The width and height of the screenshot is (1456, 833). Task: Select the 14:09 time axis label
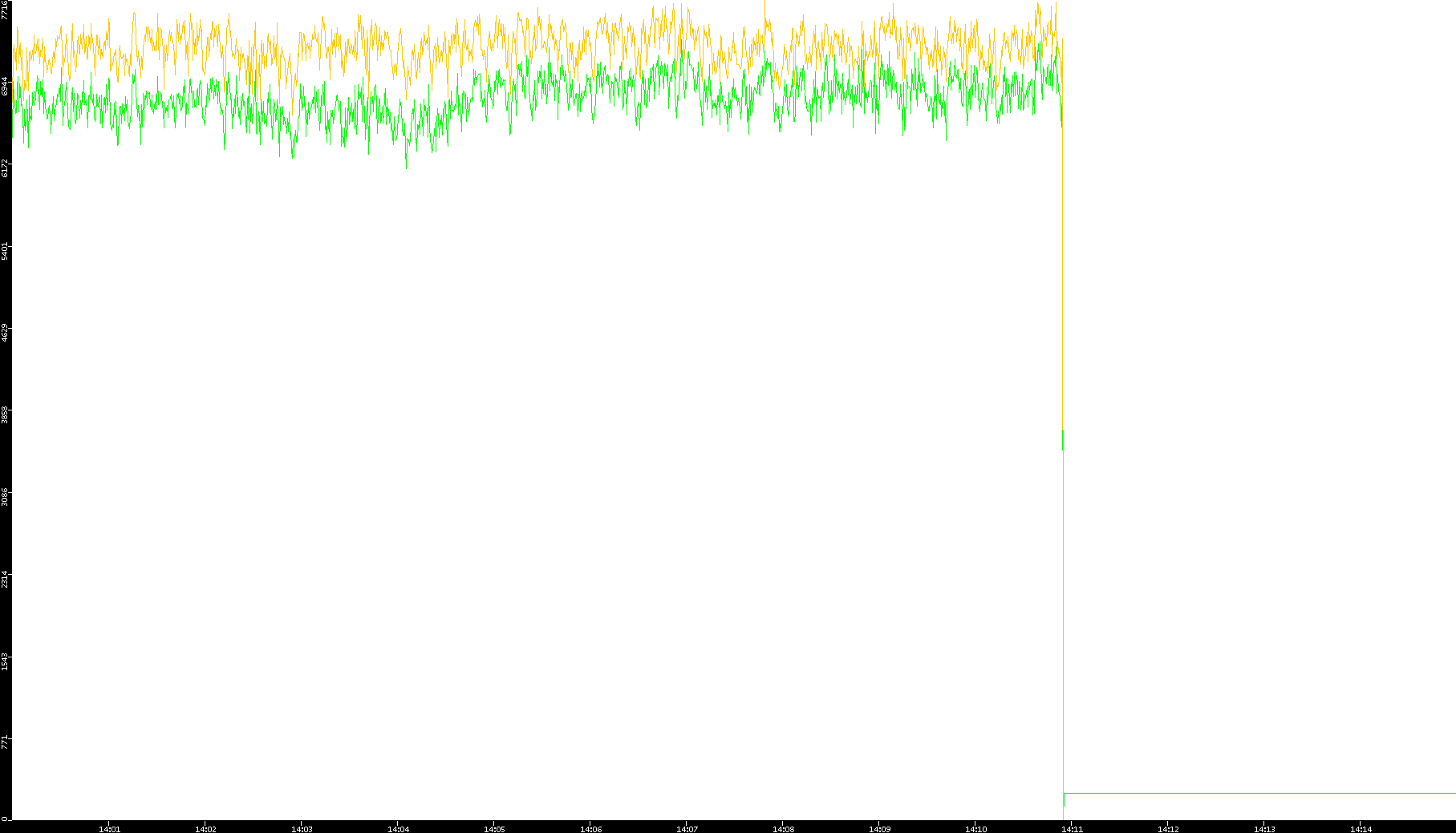[879, 829]
